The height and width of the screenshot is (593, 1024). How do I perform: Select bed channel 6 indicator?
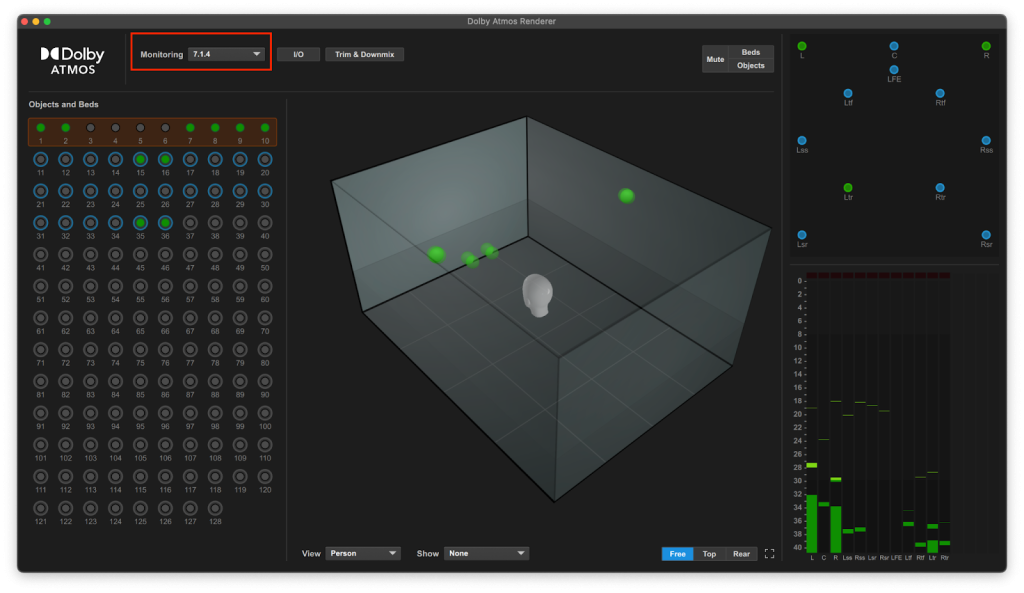point(165,128)
